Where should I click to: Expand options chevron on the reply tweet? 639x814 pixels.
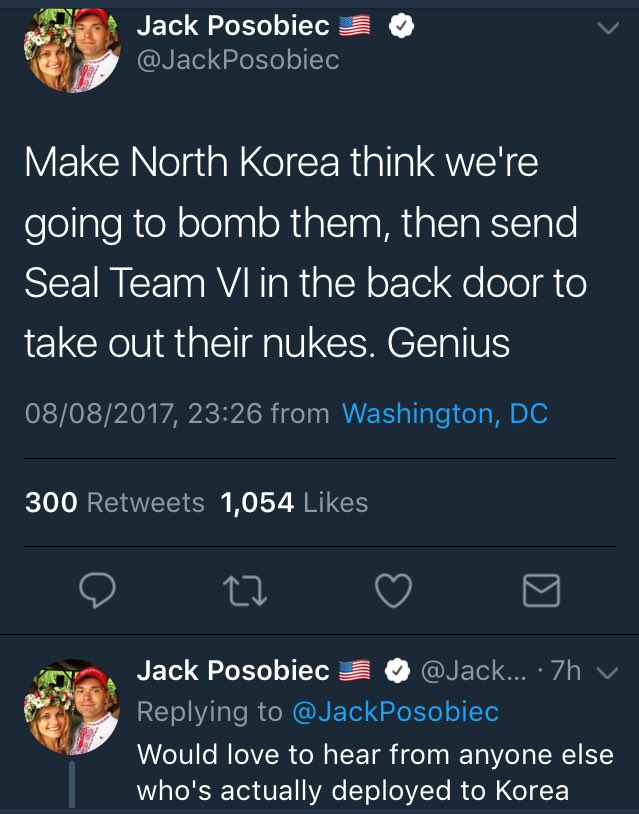[608, 673]
